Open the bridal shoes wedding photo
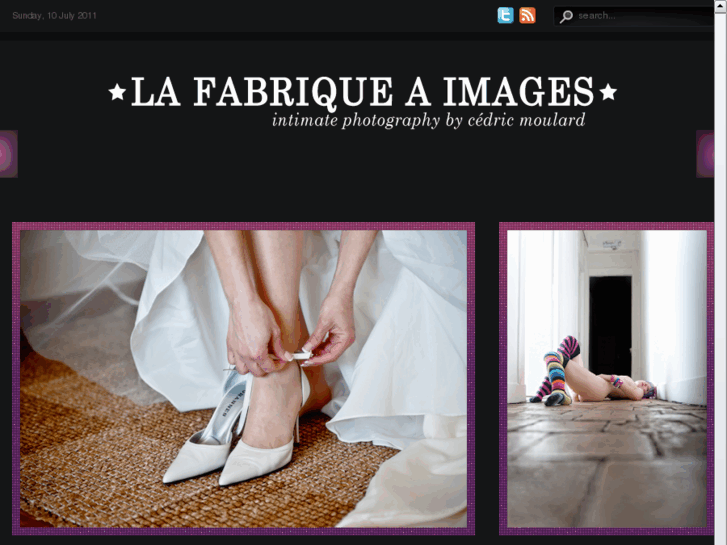This screenshot has width=727, height=545. pyautogui.click(x=243, y=378)
